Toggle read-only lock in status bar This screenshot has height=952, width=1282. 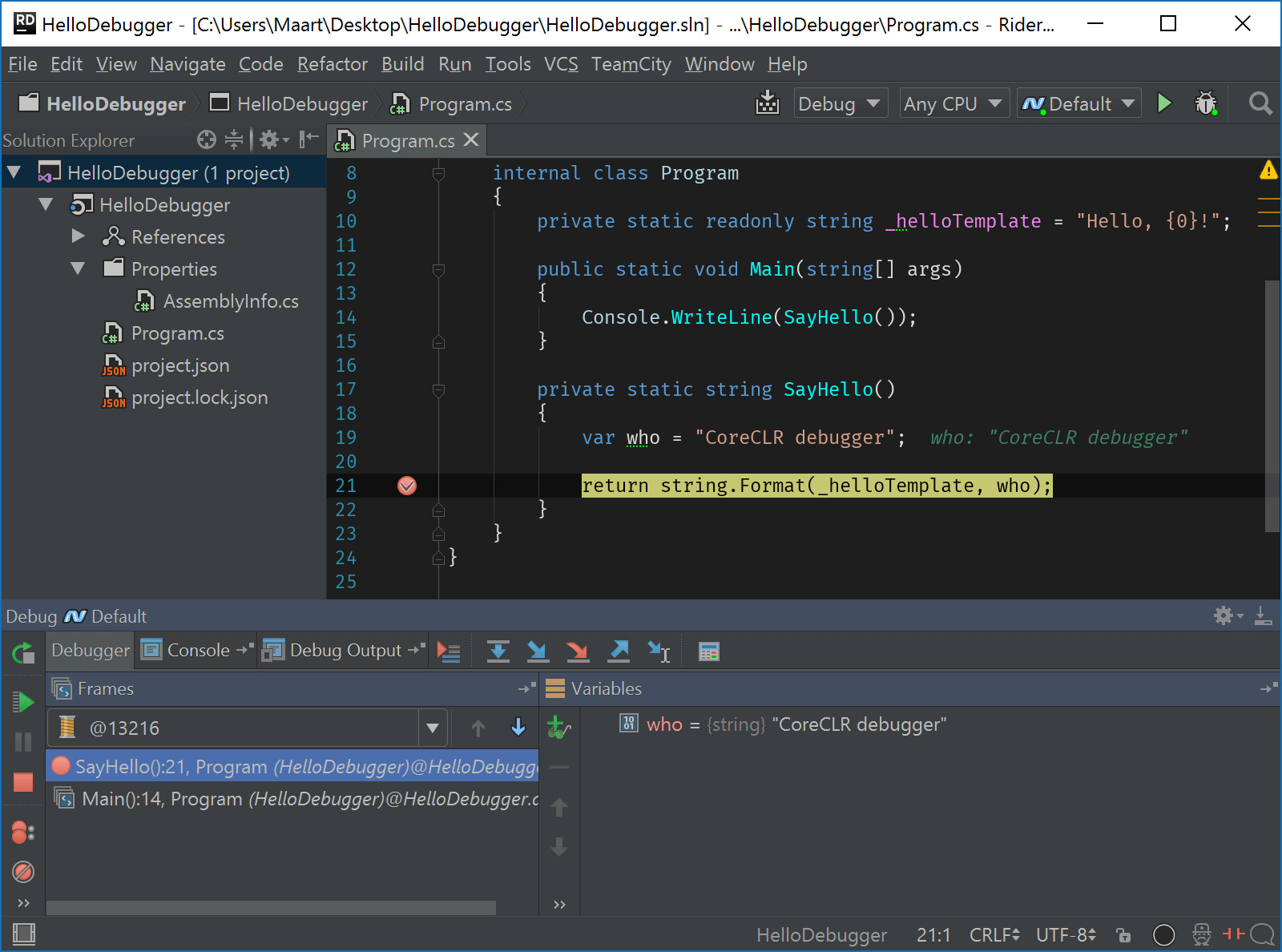pyautogui.click(x=1123, y=934)
